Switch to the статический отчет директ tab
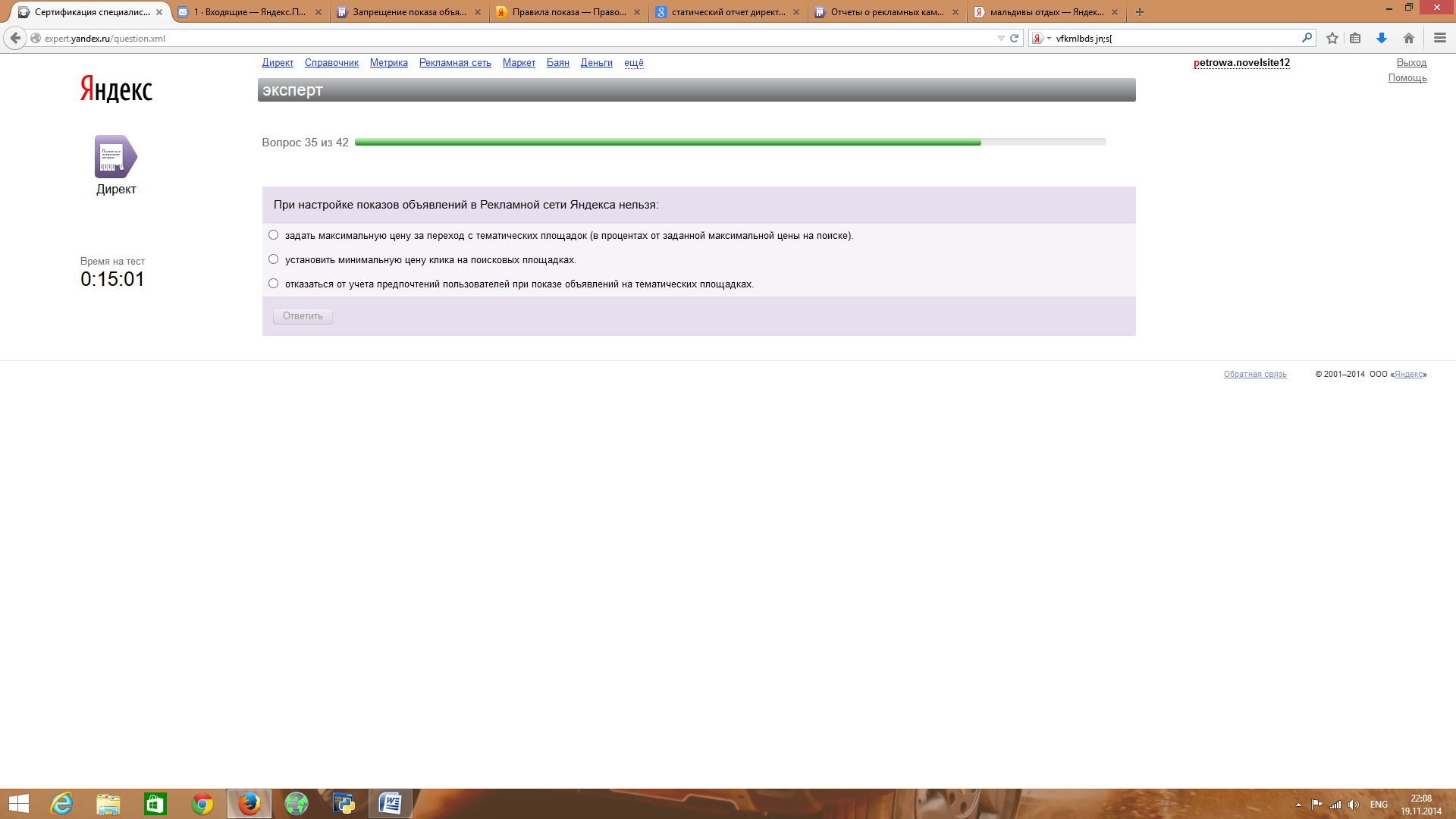This screenshot has width=1456, height=819. (728, 12)
